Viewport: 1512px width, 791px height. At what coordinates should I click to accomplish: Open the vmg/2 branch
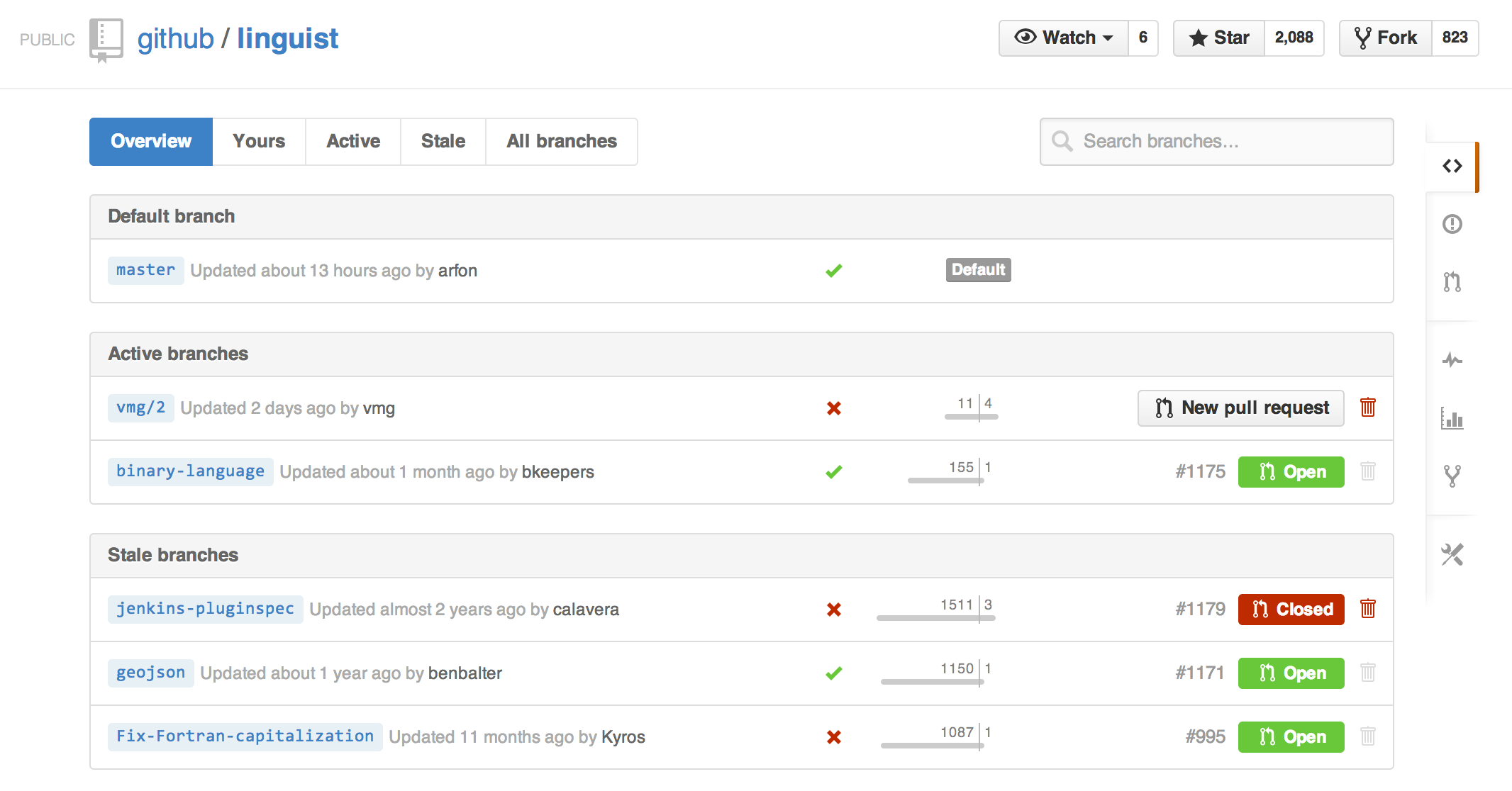pos(140,408)
